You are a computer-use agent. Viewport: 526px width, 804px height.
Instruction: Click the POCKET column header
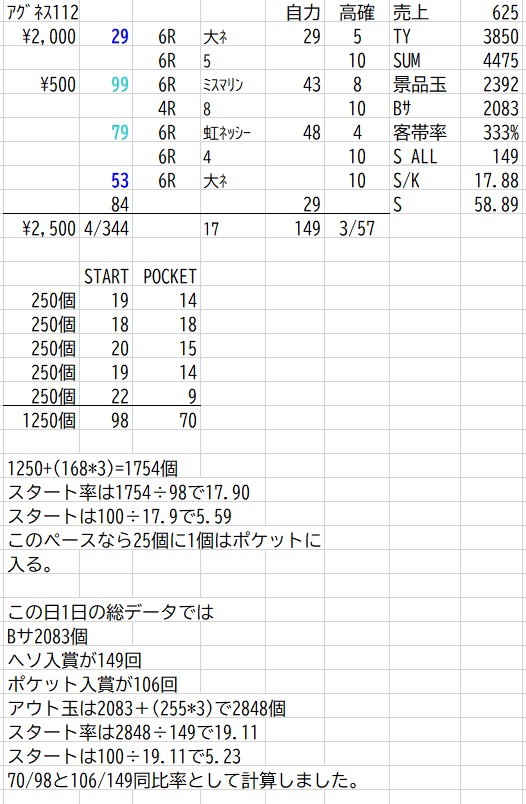tap(167, 276)
